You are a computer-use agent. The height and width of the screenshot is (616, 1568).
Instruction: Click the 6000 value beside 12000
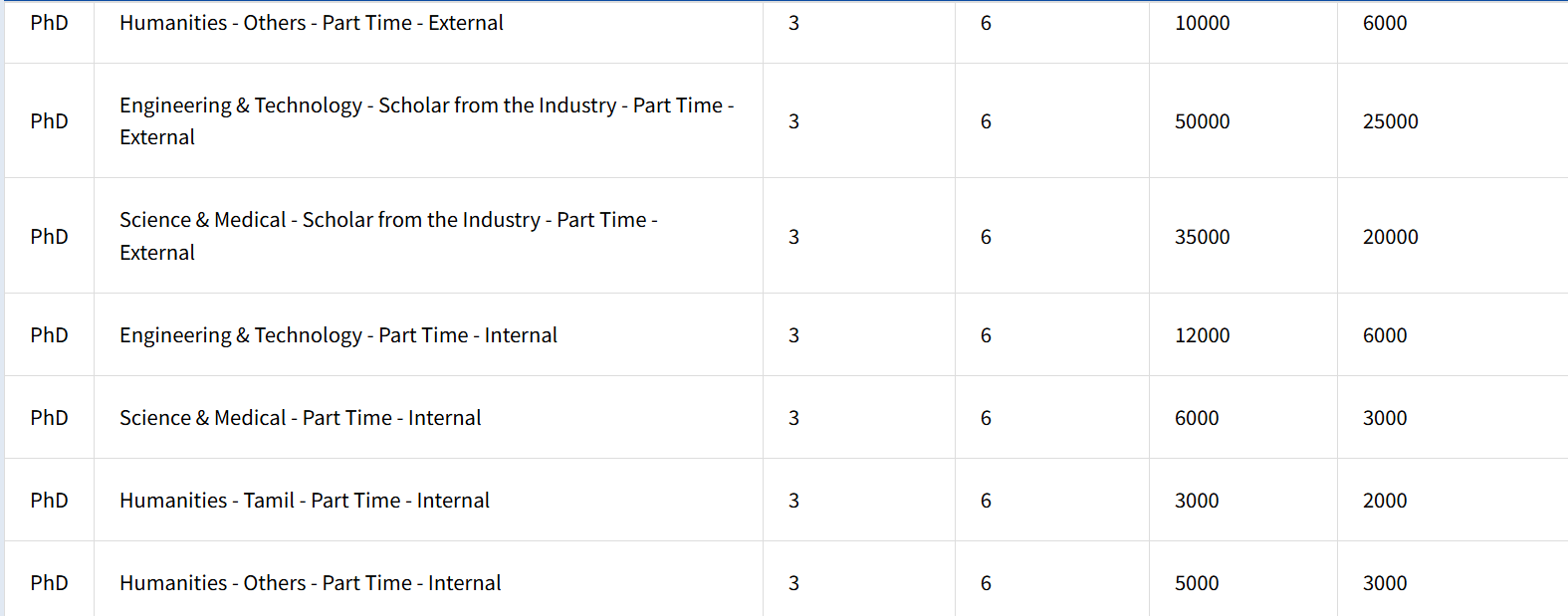[x=1384, y=335]
